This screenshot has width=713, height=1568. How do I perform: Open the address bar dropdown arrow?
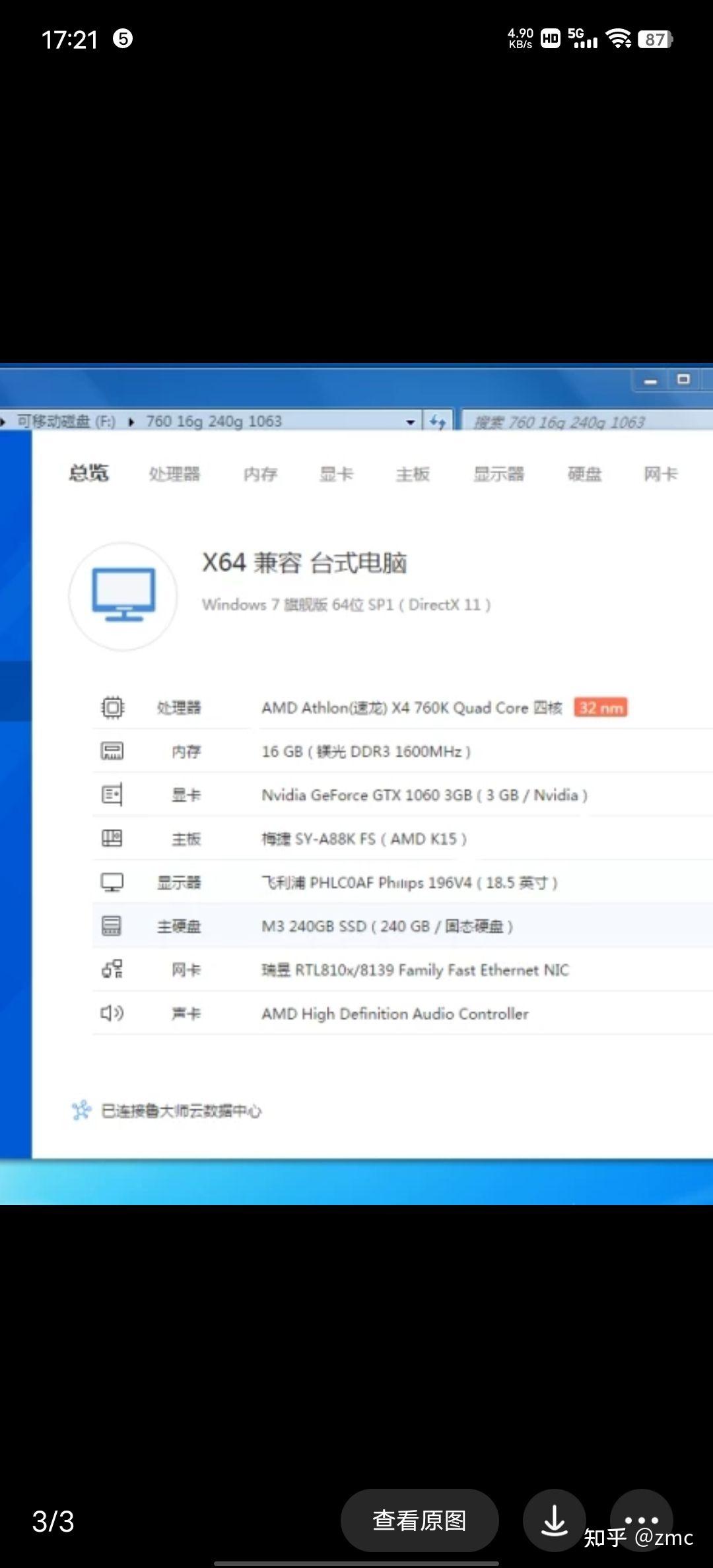411,422
